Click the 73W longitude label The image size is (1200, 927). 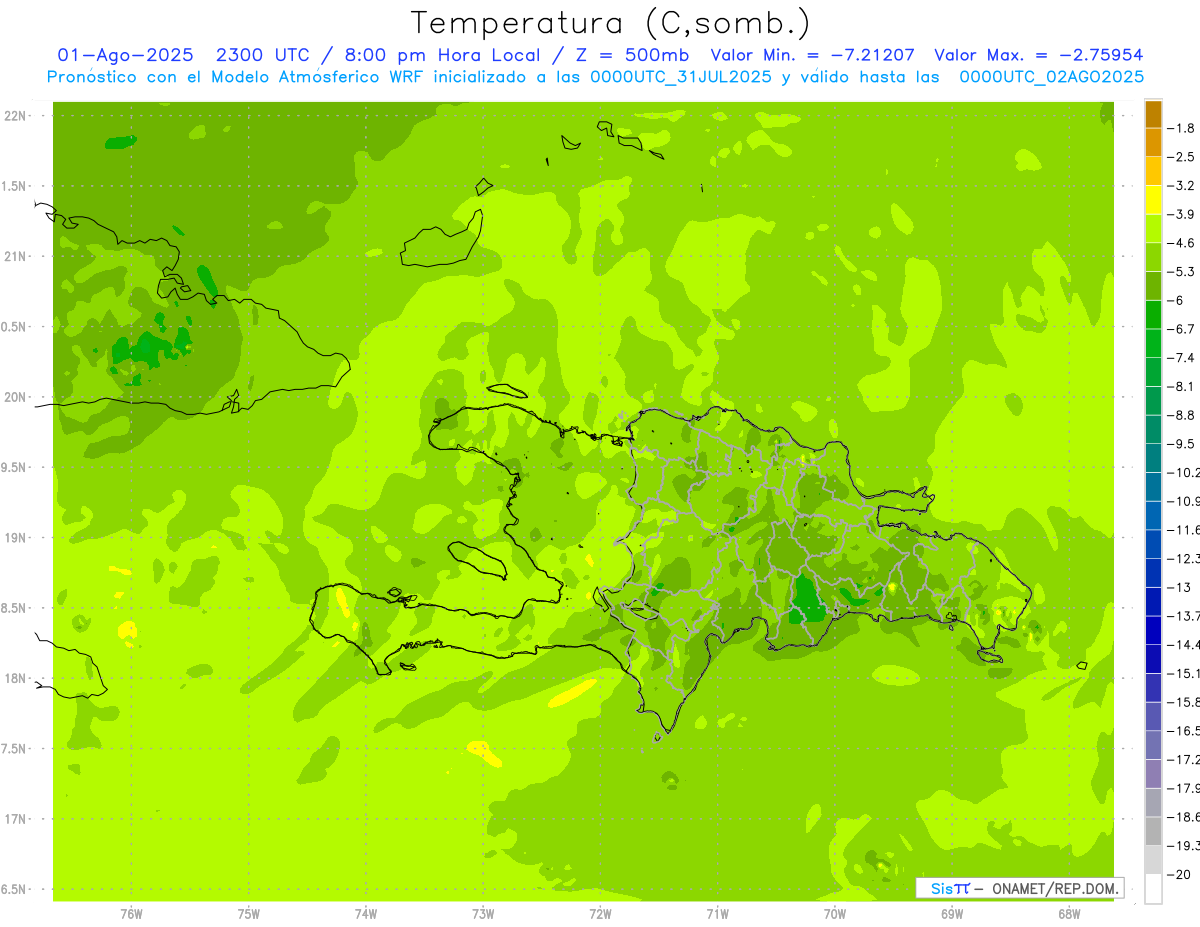tap(483, 913)
